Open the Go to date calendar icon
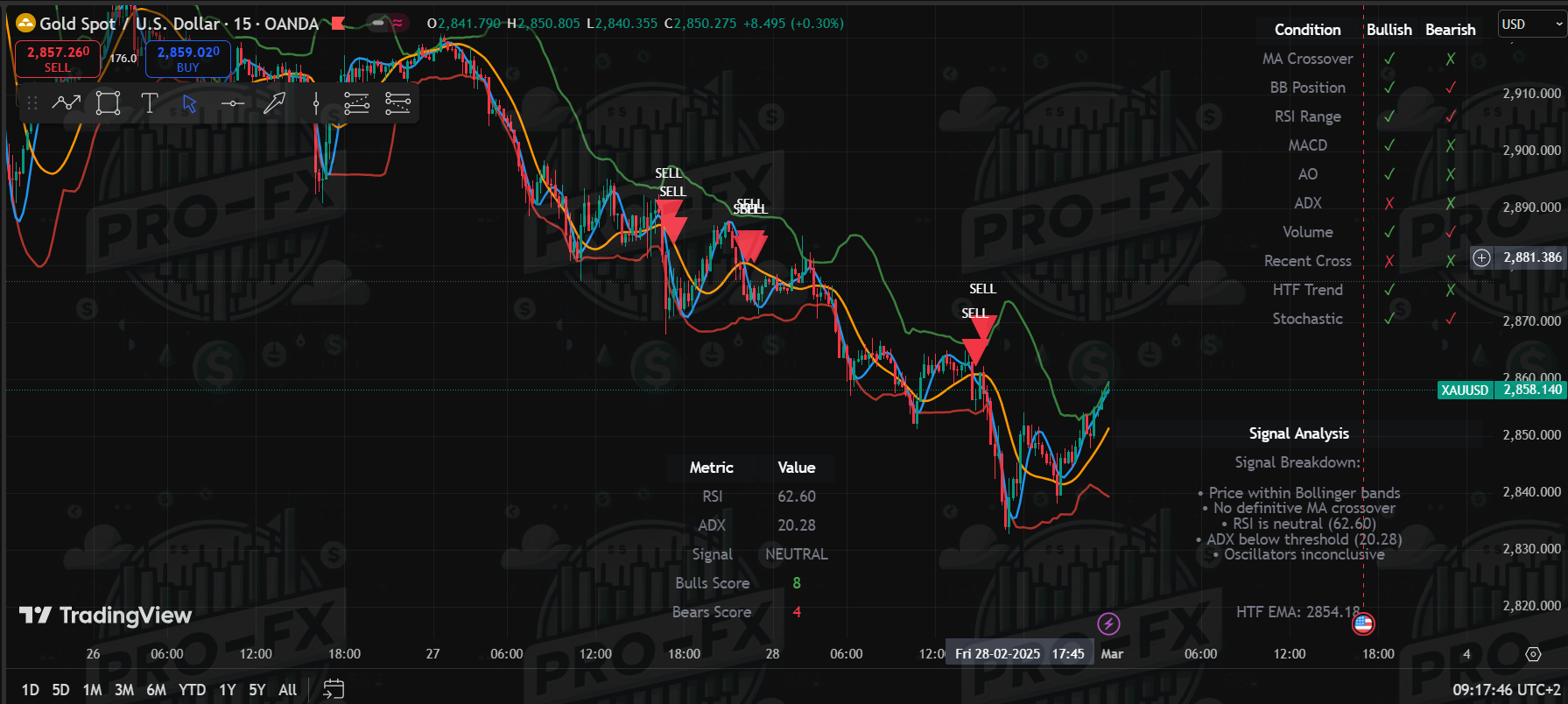Image resolution: width=1568 pixels, height=704 pixels. click(x=334, y=689)
